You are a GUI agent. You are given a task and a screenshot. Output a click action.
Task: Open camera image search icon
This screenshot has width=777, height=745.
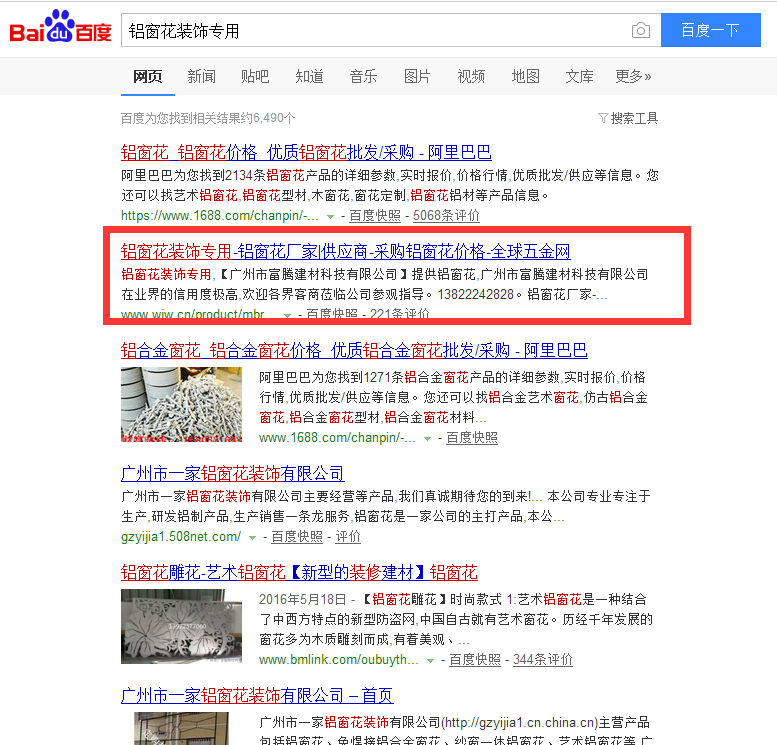[641, 31]
